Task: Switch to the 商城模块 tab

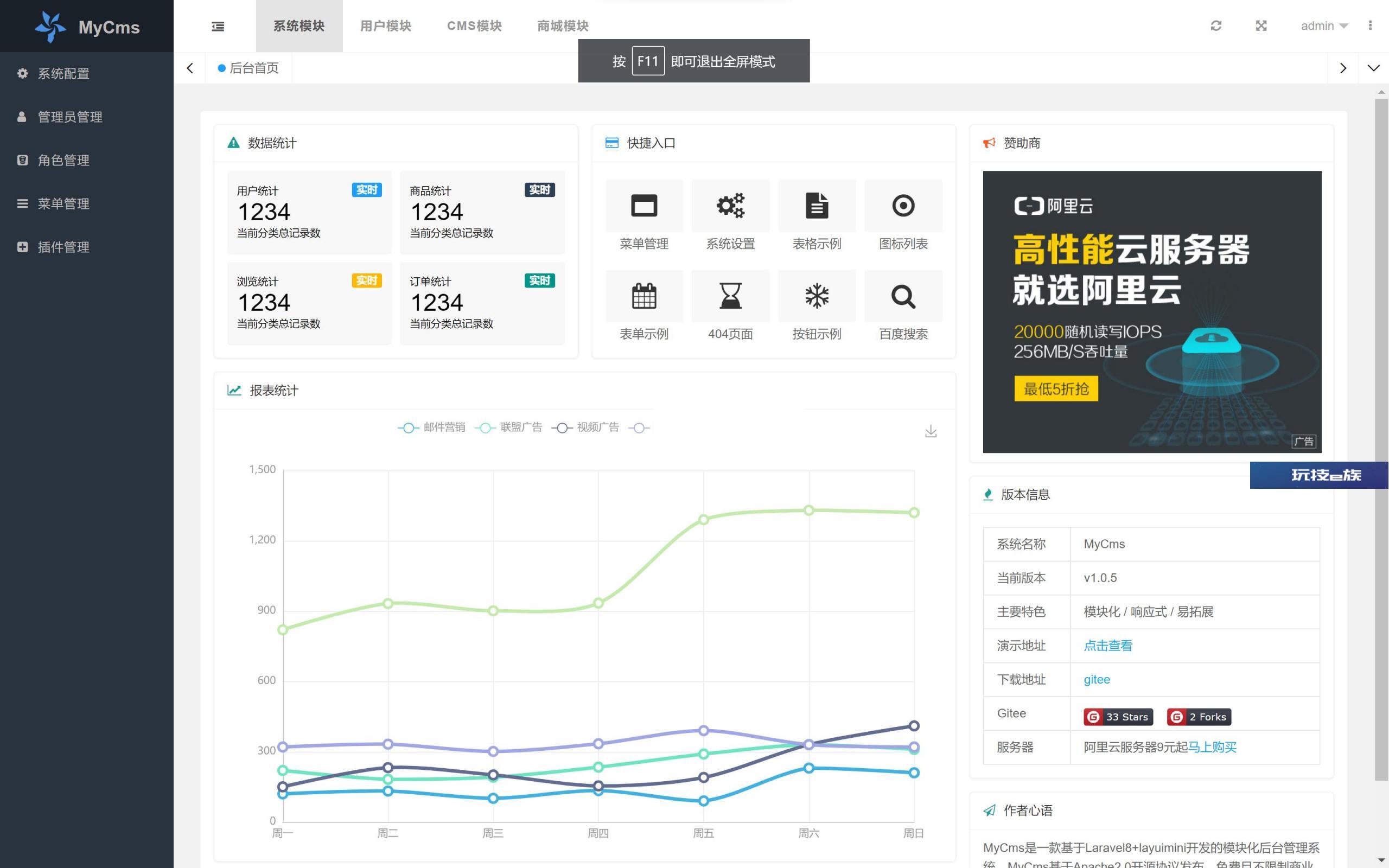Action: tap(563, 26)
